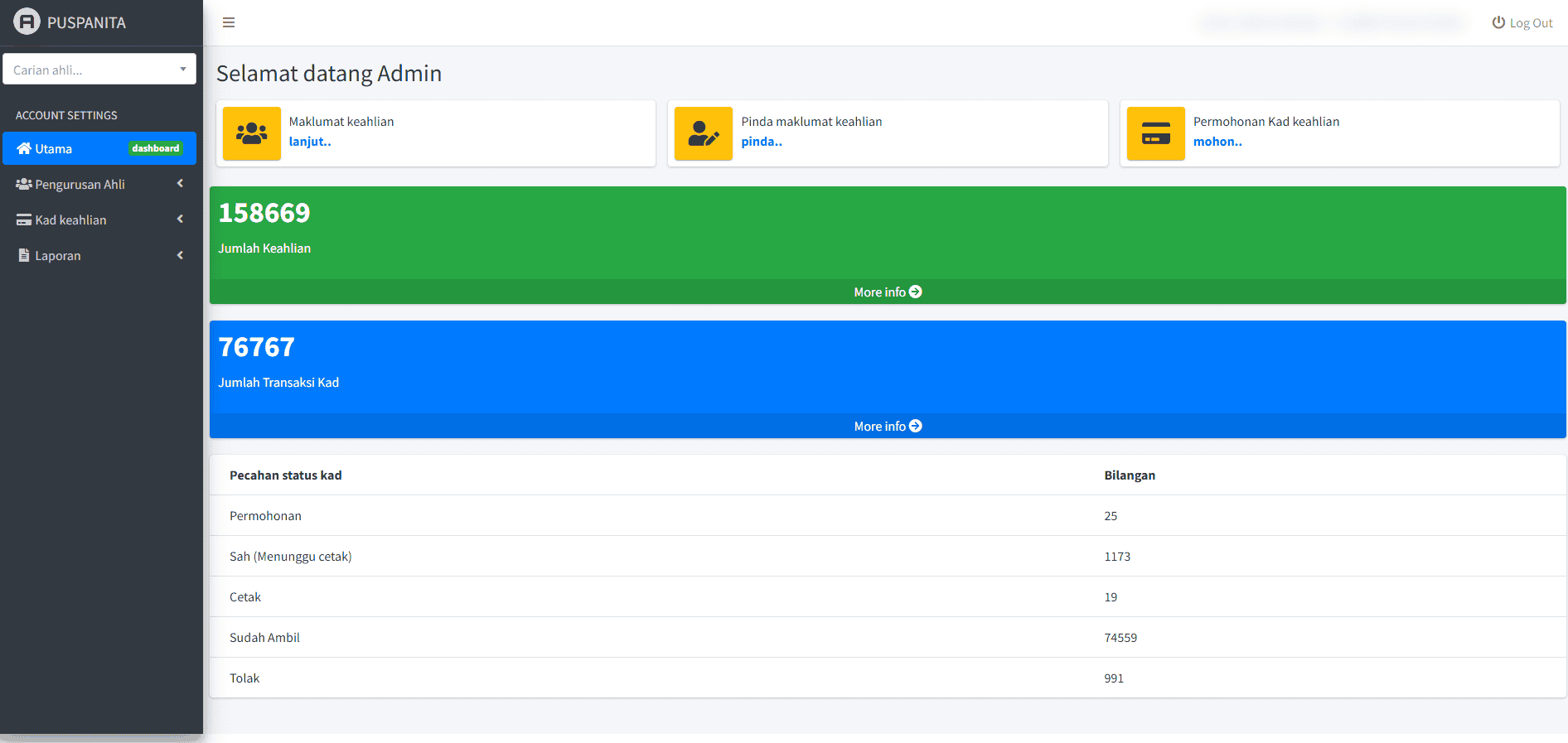Select Utama dashboard in sidebar
This screenshot has height=743, width=1568.
click(x=99, y=148)
